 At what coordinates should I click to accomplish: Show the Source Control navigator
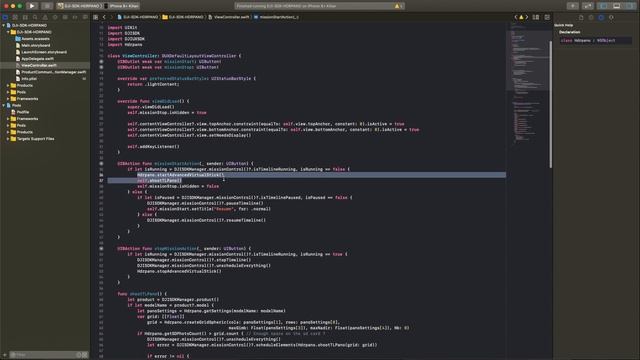(15, 17)
